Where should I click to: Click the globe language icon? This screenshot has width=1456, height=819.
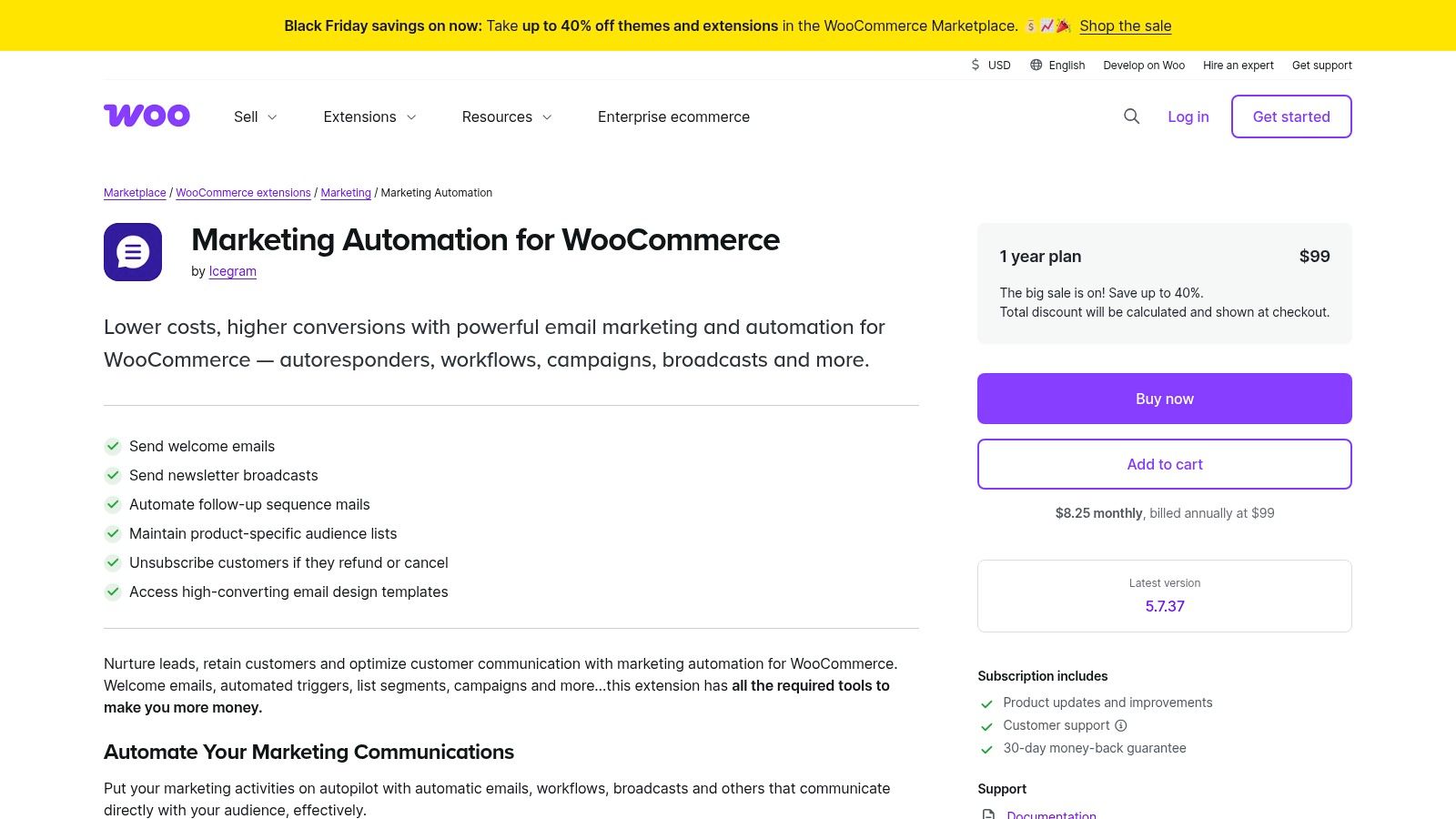click(x=1036, y=66)
